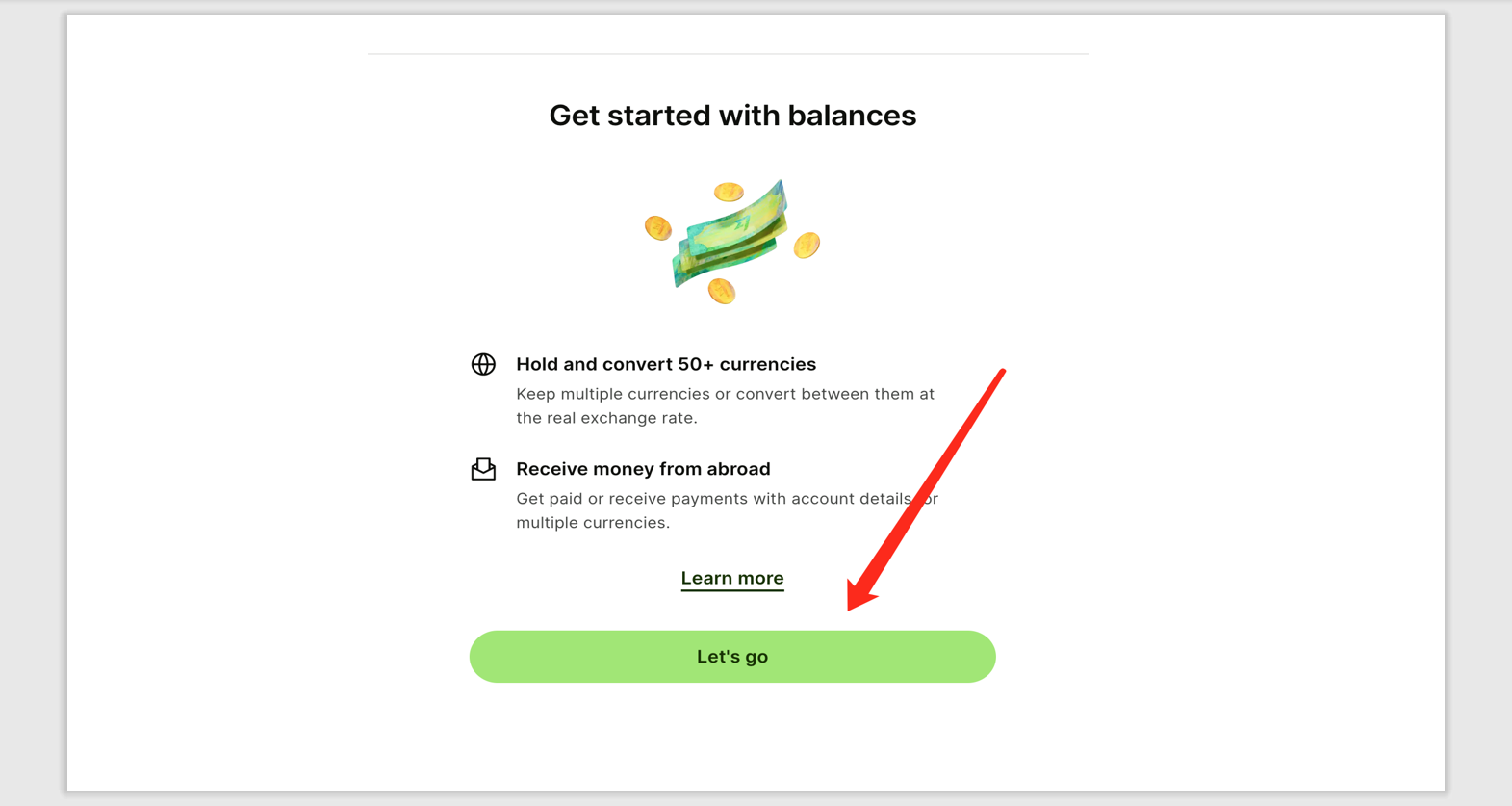Viewport: 1512px width, 806px height.
Task: Click the globe icon beside currencies heading
Action: (x=483, y=364)
